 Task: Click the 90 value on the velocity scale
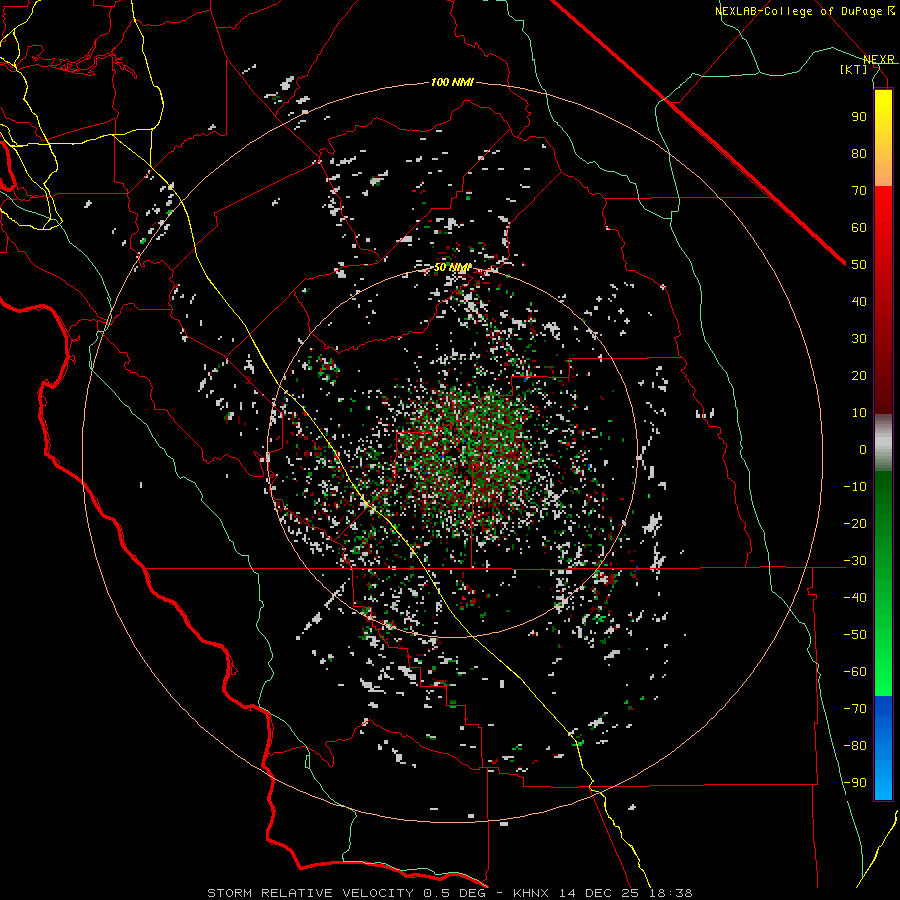(859, 117)
